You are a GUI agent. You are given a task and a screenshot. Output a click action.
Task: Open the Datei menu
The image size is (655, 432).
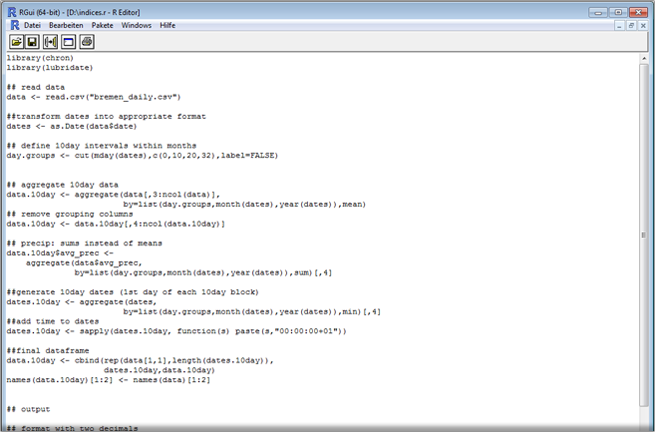tap(32, 25)
